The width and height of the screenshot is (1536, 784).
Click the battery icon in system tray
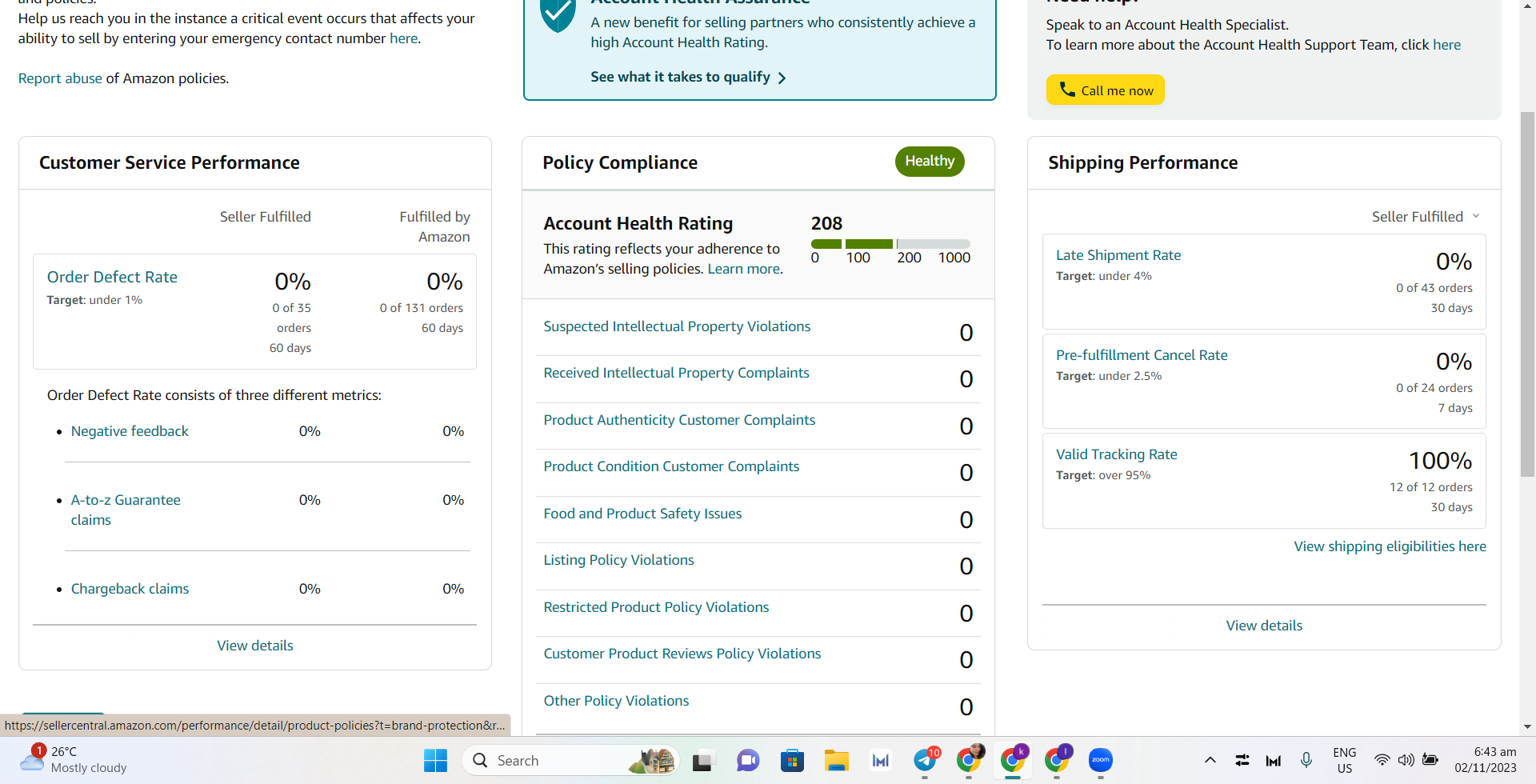tap(1430, 760)
